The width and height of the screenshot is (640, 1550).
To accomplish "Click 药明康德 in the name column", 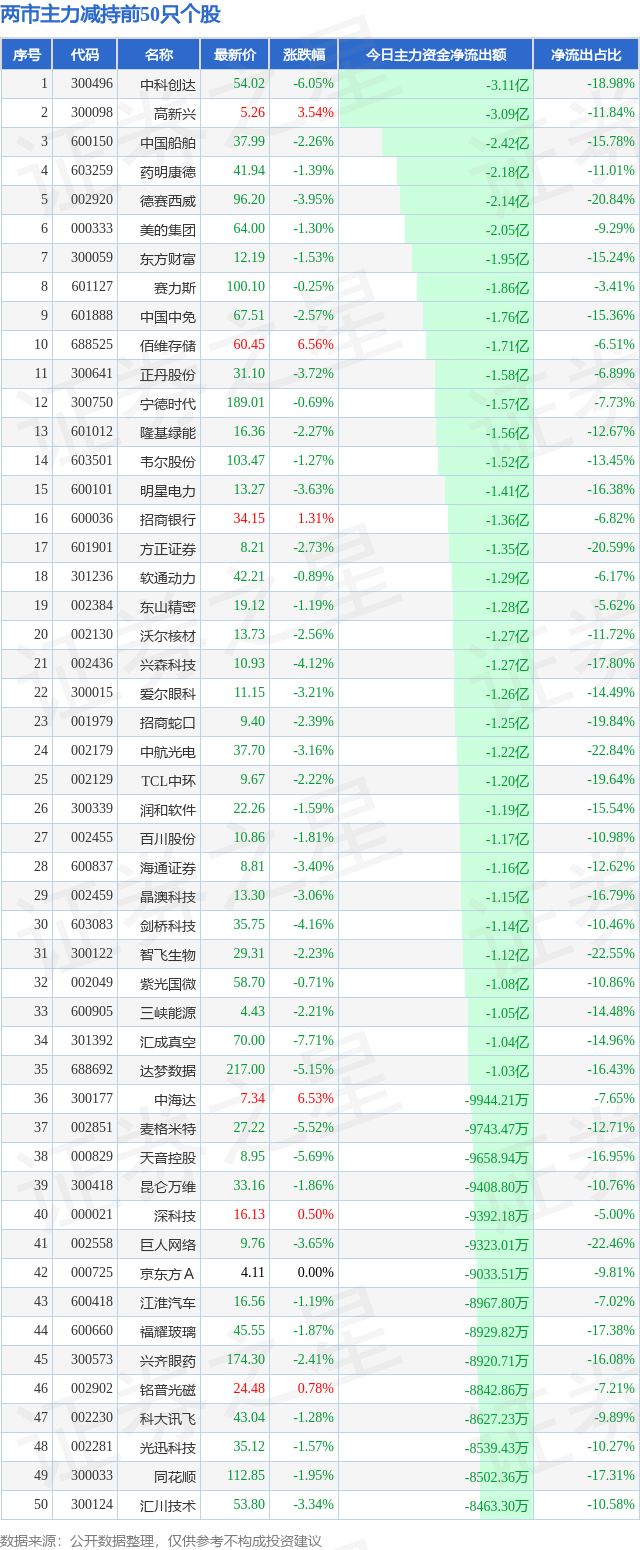I will pyautogui.click(x=168, y=171).
